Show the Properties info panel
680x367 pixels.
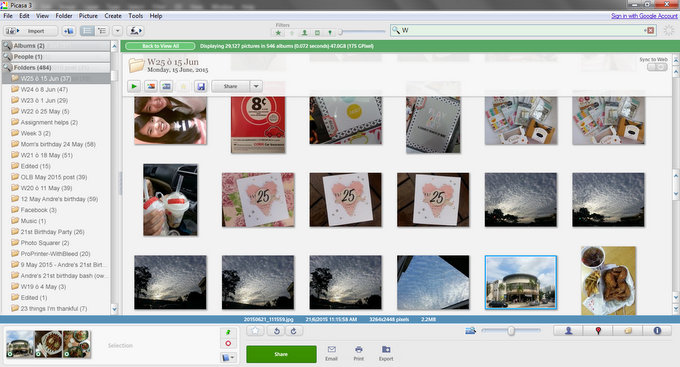pyautogui.click(x=657, y=331)
